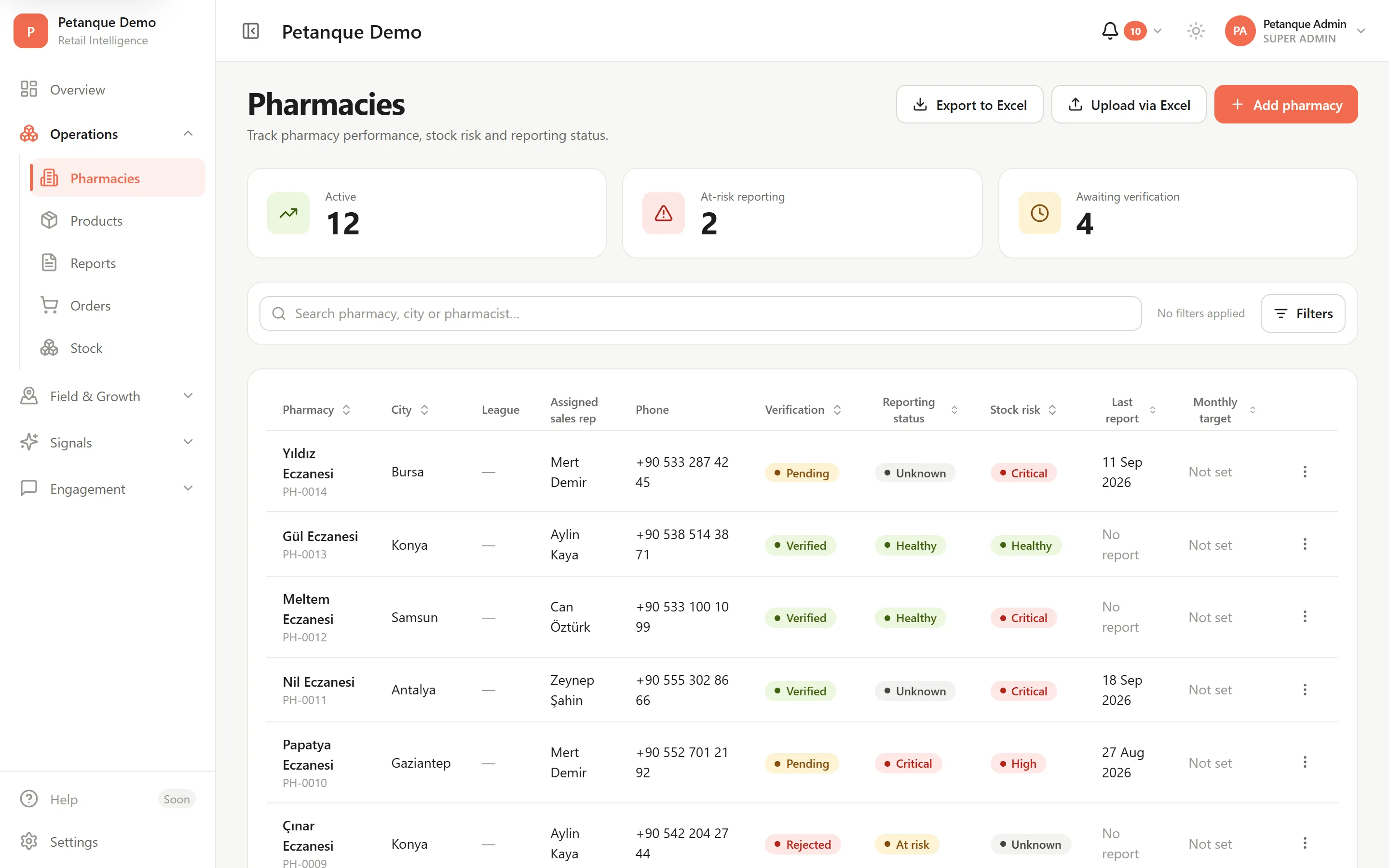Click Upload via Excel
The width and height of the screenshot is (1389, 868).
(x=1129, y=105)
